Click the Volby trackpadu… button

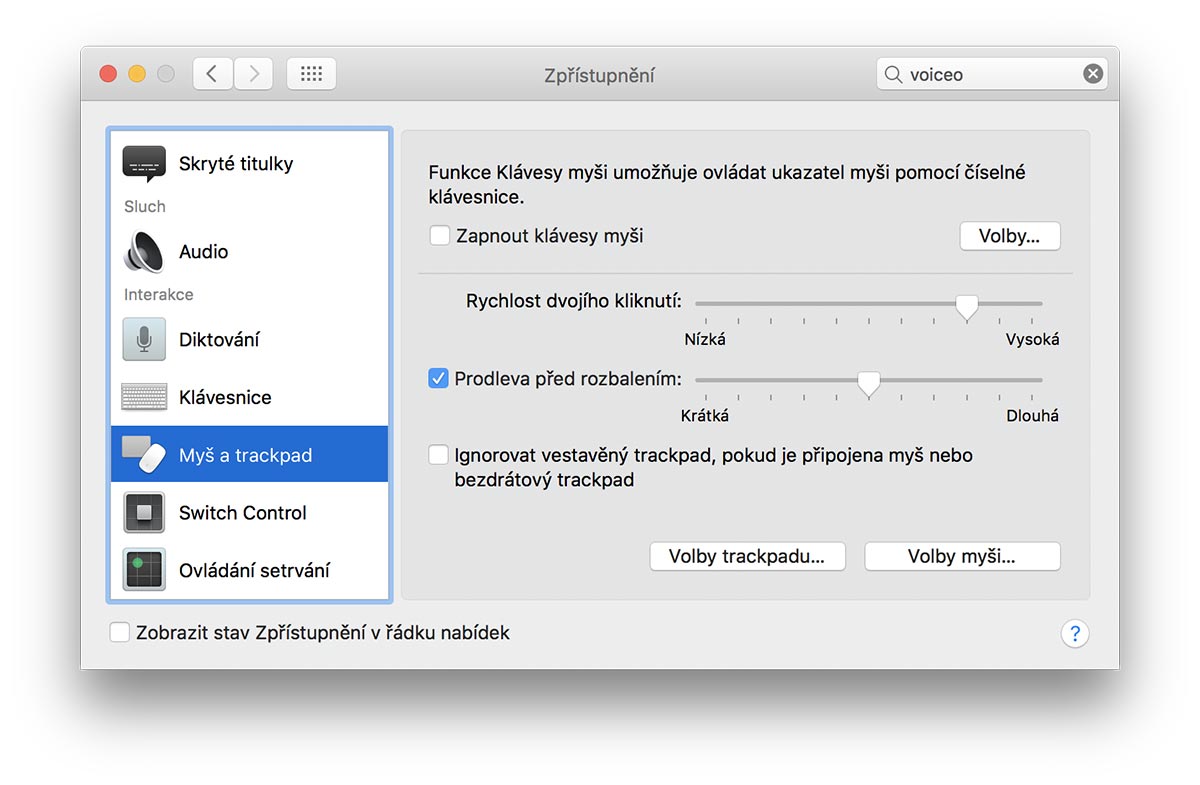click(747, 557)
